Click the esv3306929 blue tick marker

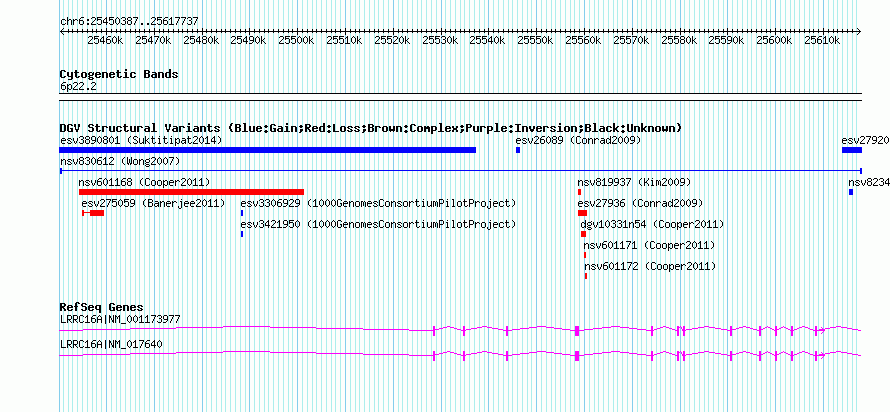pos(242,213)
